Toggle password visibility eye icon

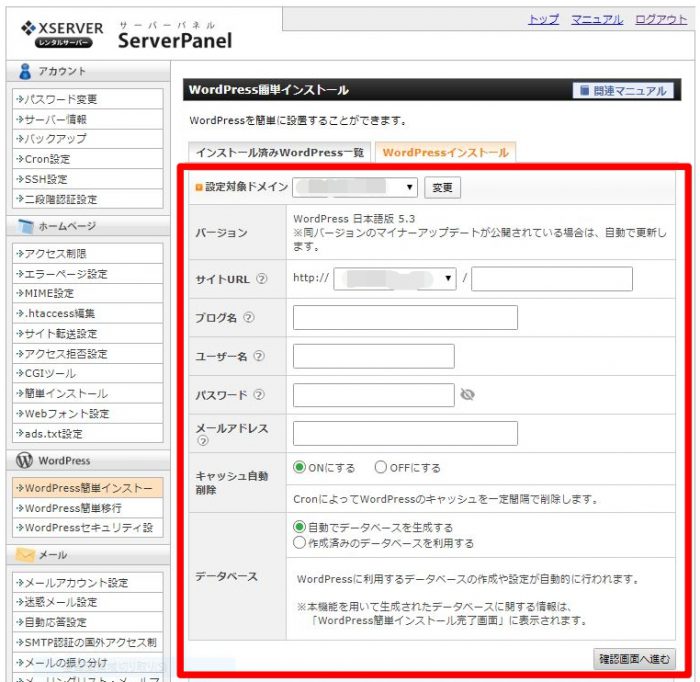(x=467, y=395)
